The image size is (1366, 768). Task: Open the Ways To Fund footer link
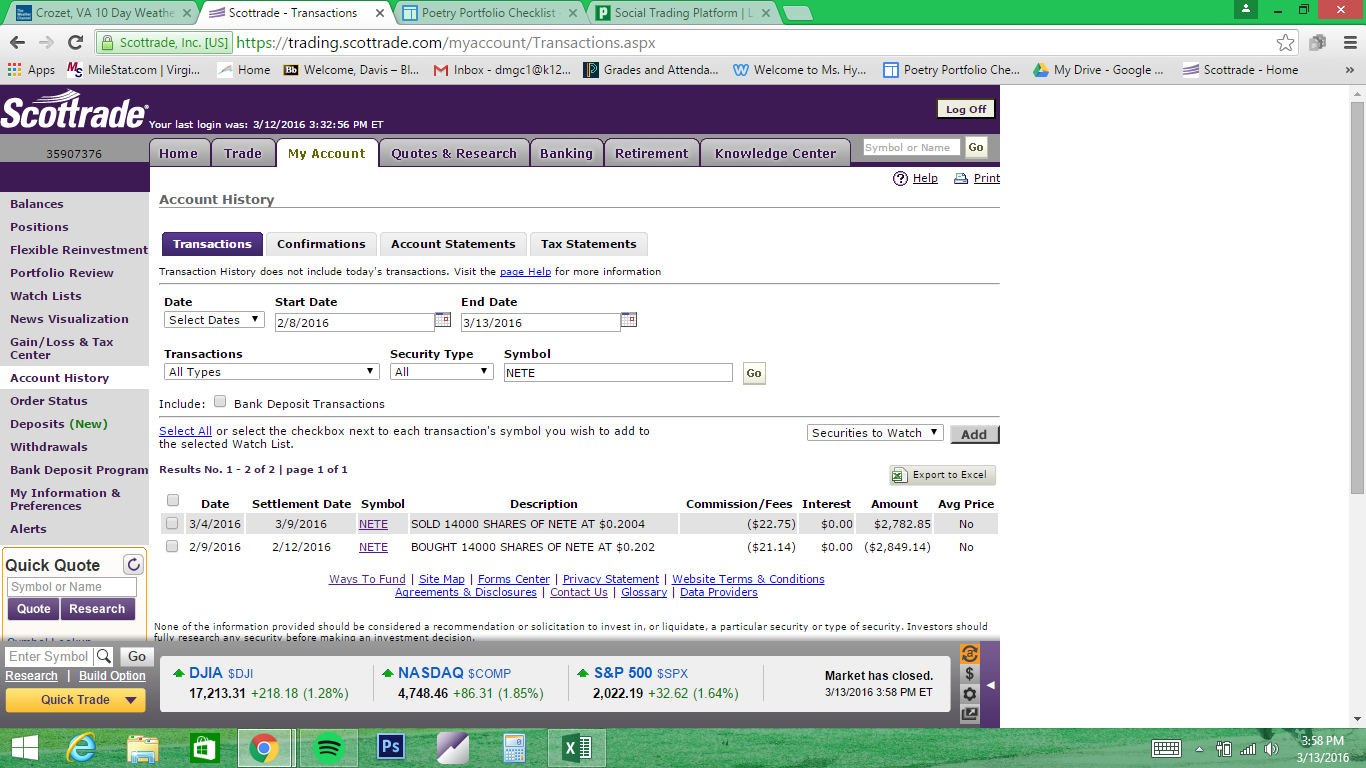click(x=367, y=579)
